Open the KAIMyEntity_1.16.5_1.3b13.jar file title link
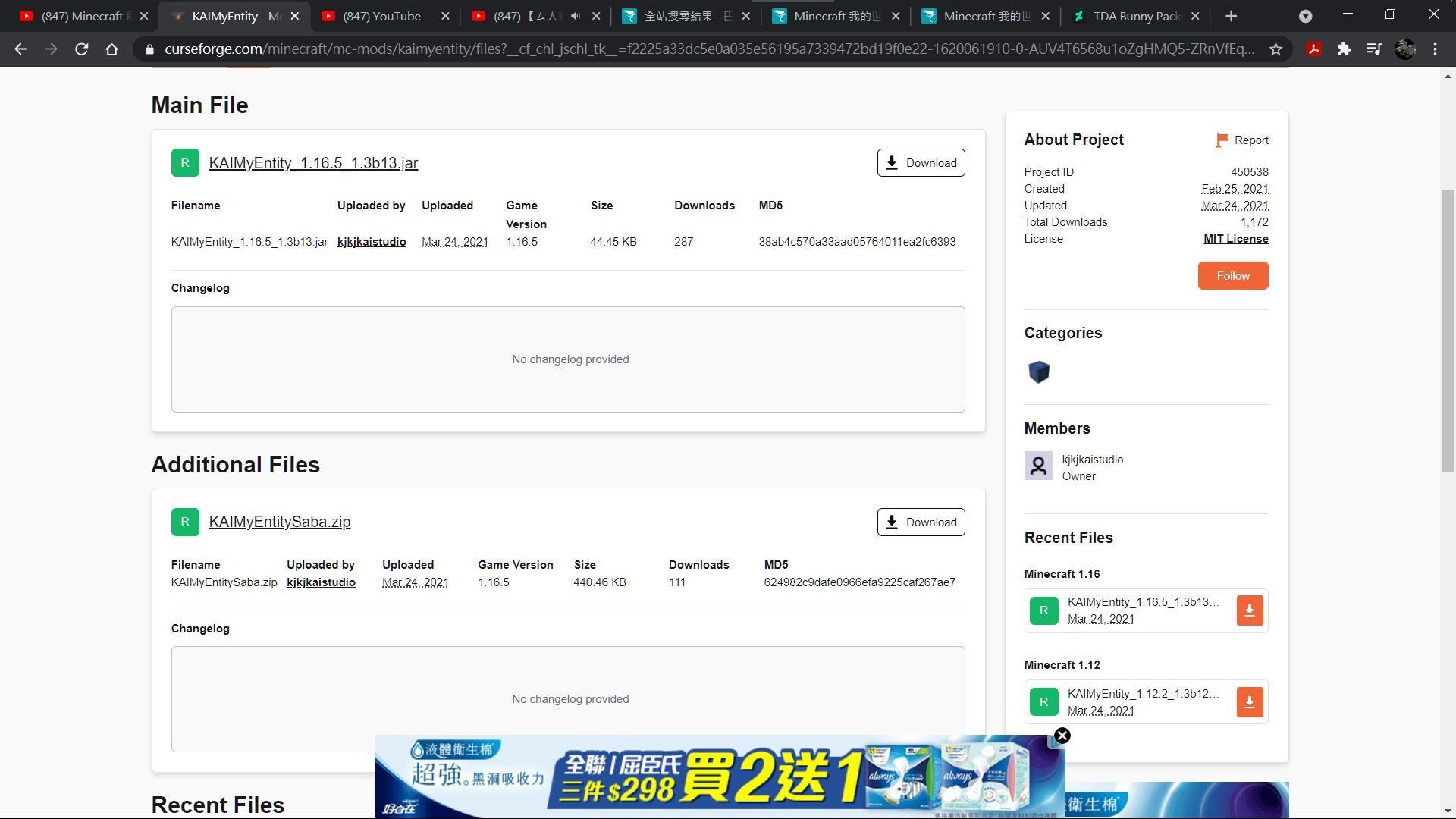 click(x=313, y=163)
